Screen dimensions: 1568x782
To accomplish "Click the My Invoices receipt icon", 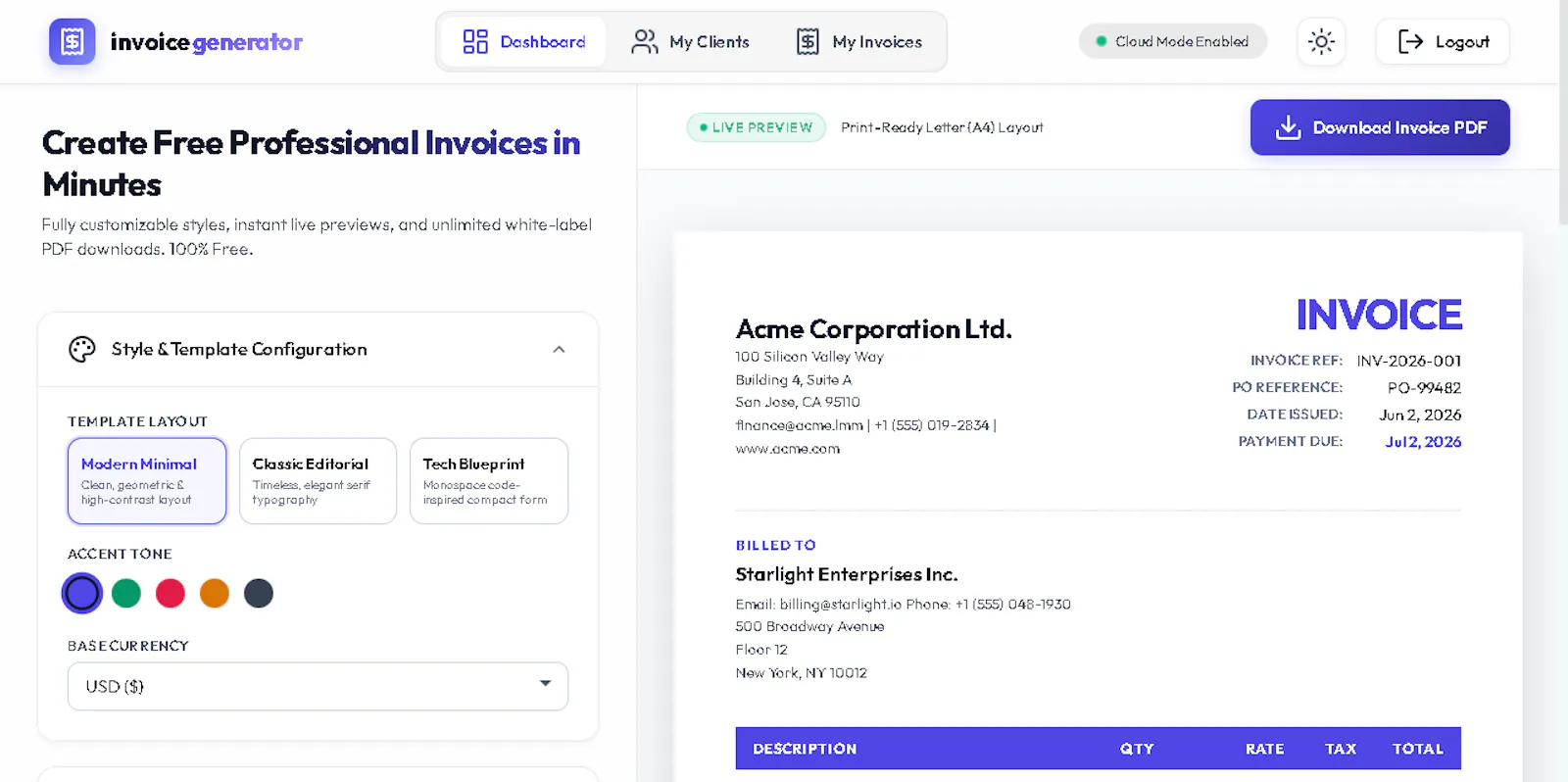I will click(808, 41).
